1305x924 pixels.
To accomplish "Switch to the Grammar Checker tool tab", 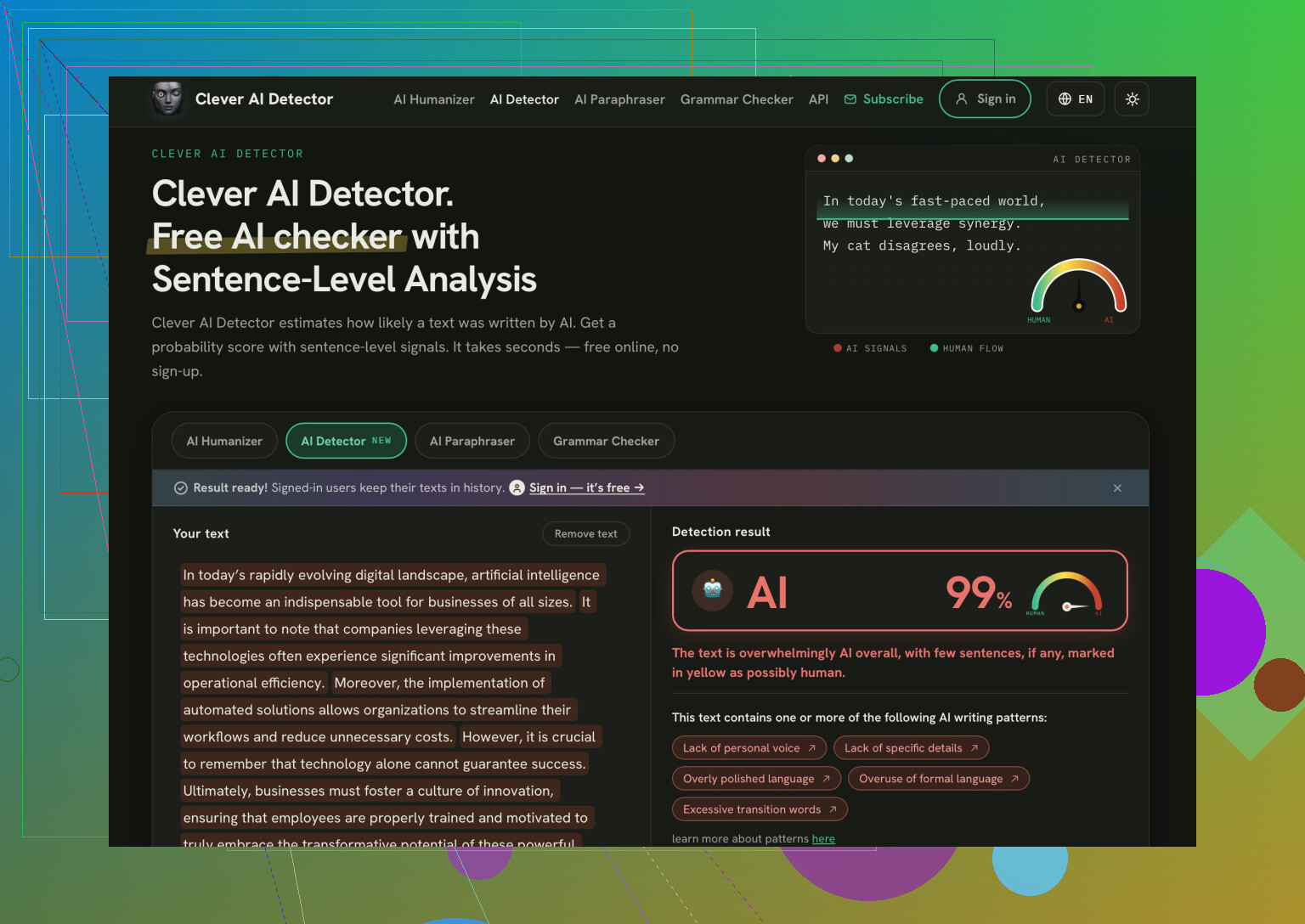I will point(606,441).
